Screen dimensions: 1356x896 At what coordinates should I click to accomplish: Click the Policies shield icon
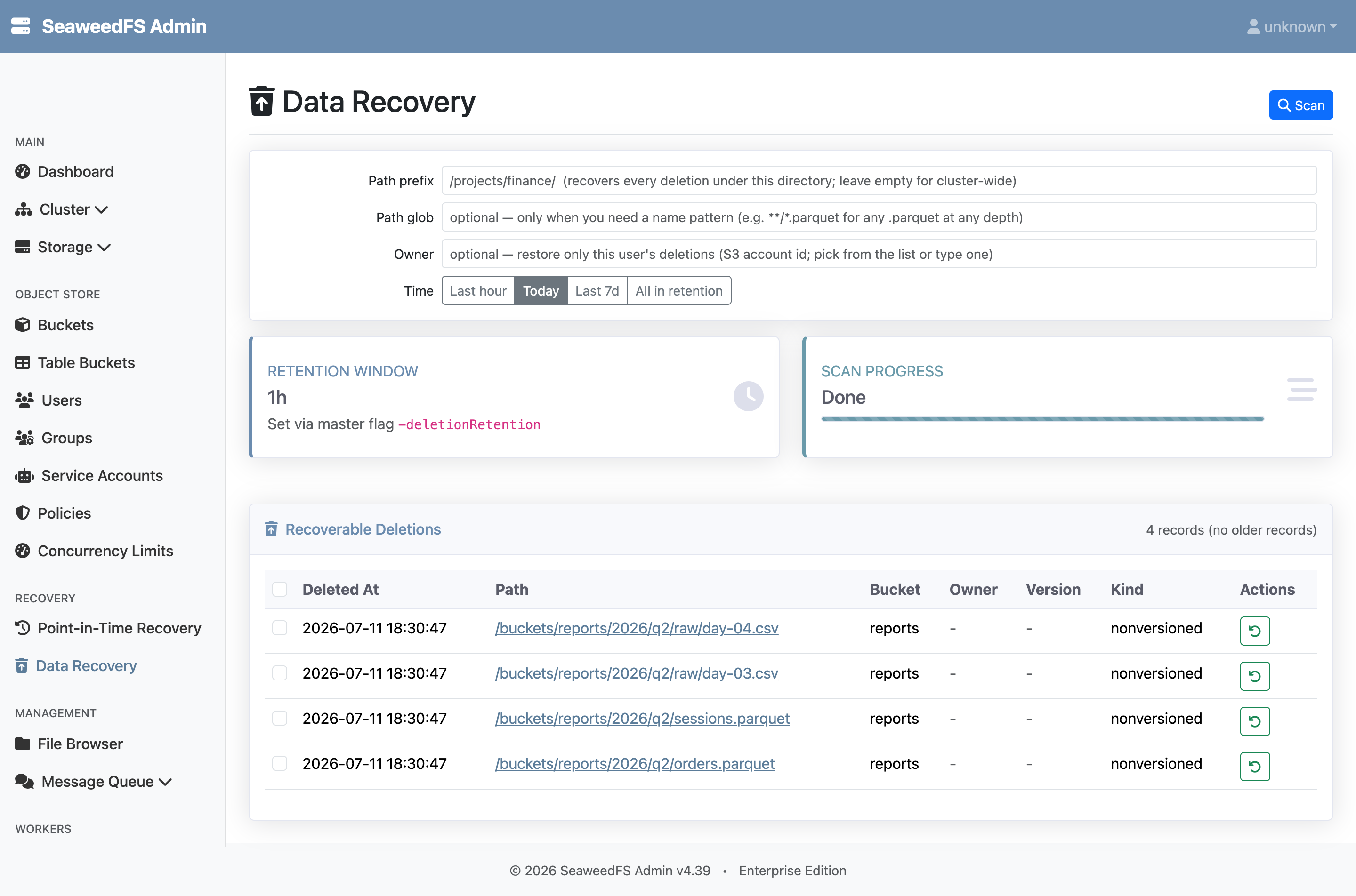pyautogui.click(x=23, y=513)
